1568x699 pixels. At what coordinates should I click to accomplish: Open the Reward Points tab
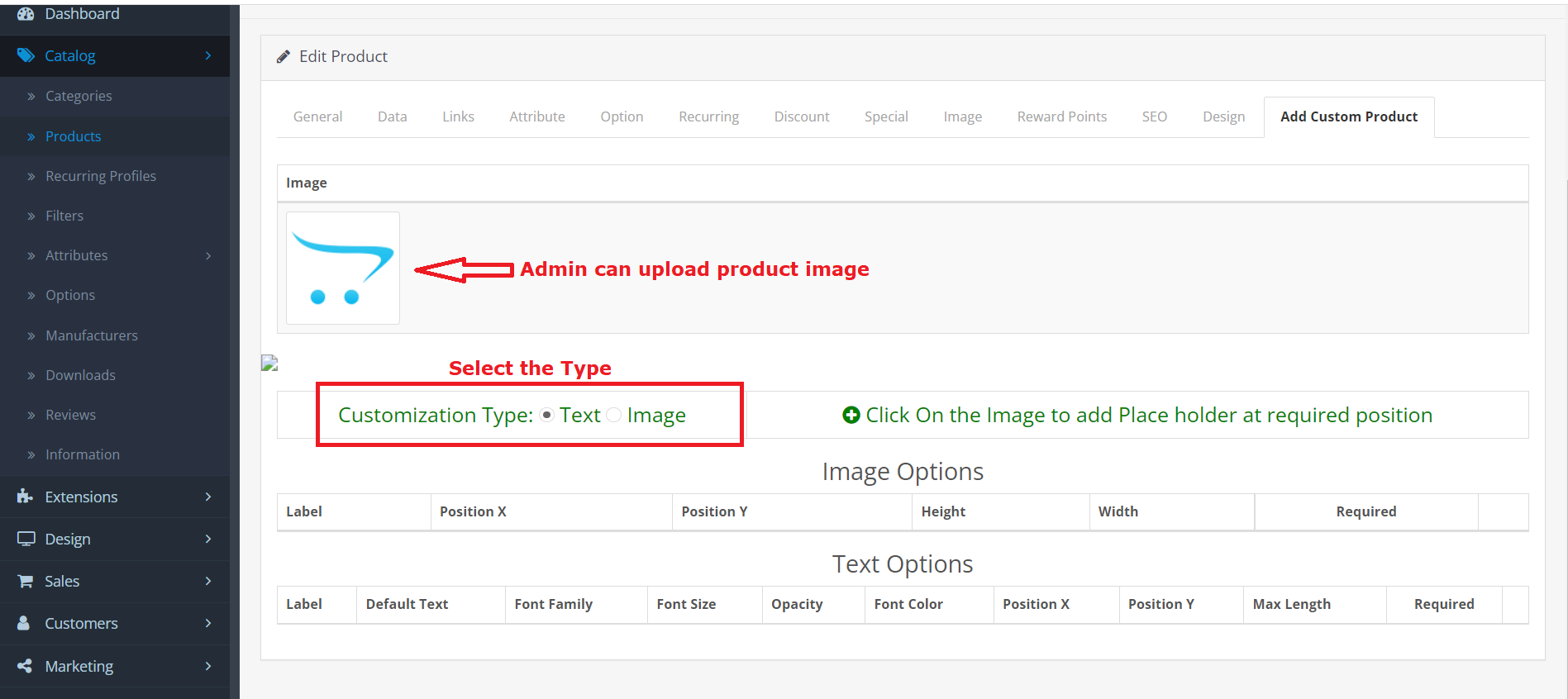pos(1061,116)
